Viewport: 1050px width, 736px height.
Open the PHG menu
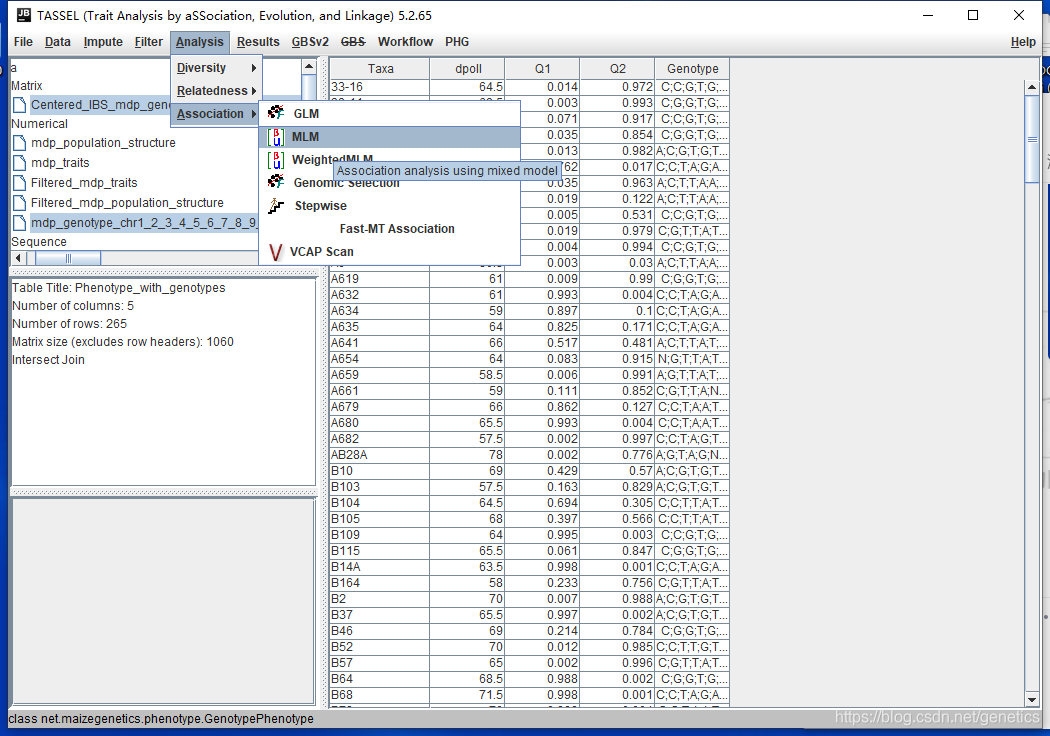tap(457, 42)
